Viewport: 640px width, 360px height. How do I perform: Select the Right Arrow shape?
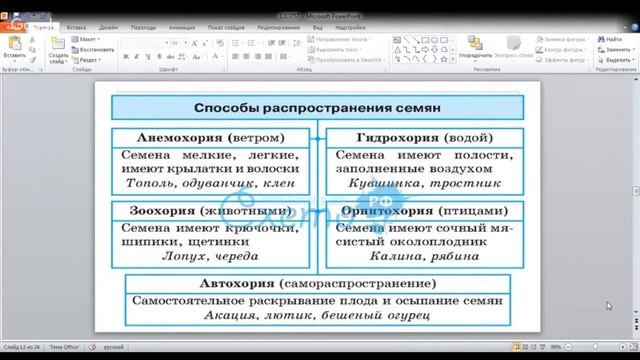pyautogui.click(x=425, y=49)
